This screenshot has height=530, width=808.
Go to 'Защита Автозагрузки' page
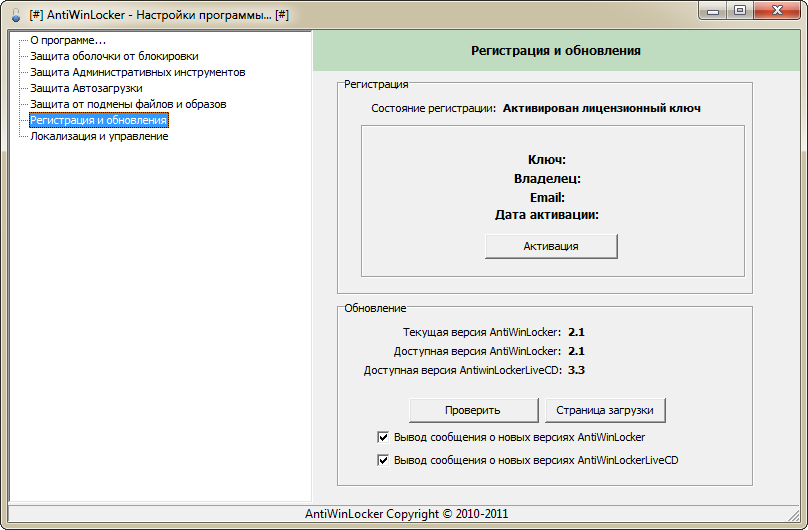86,88
